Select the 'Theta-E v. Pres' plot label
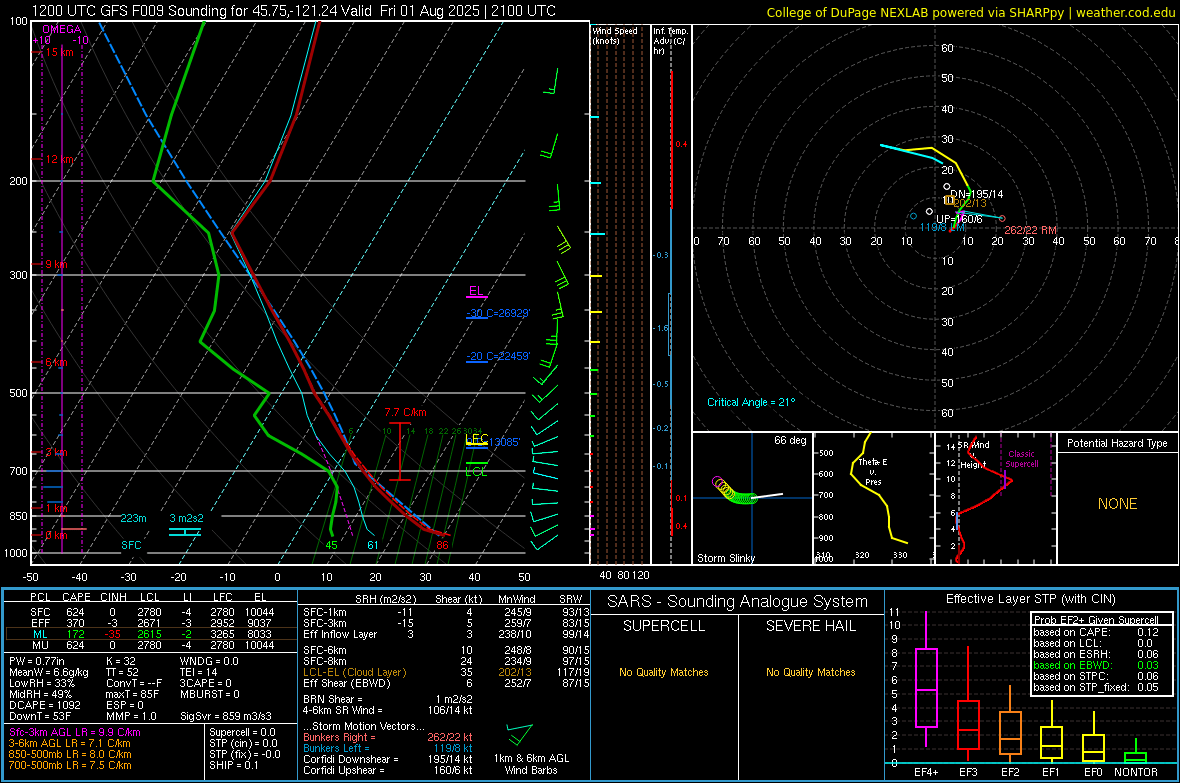 click(872, 471)
